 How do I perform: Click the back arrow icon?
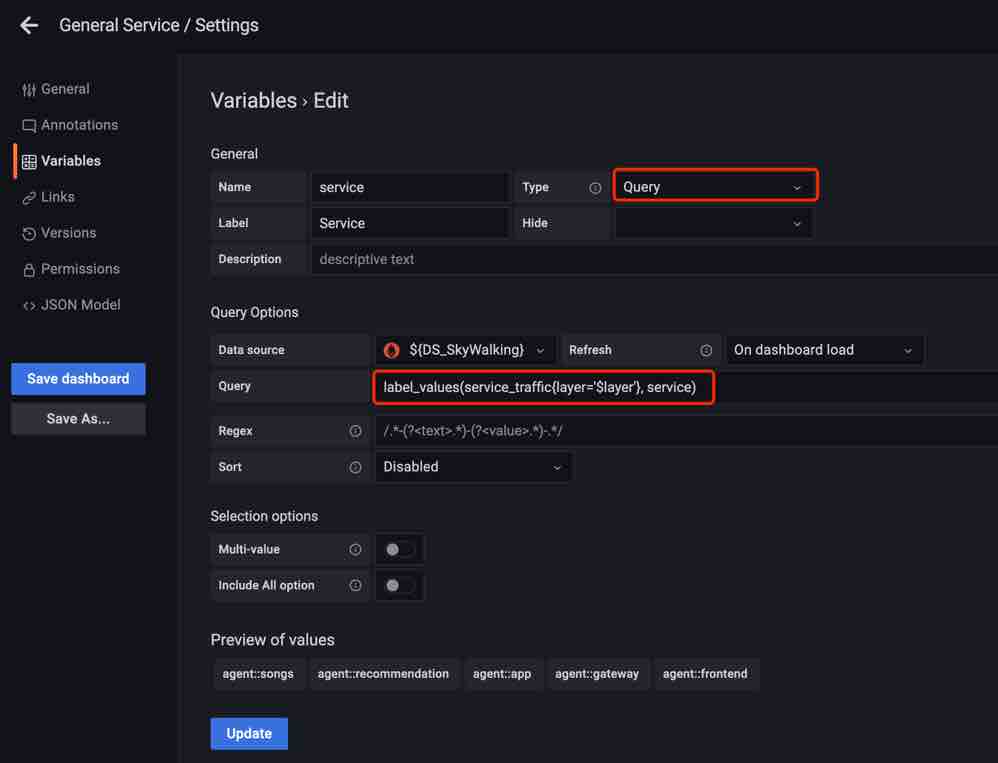29,26
